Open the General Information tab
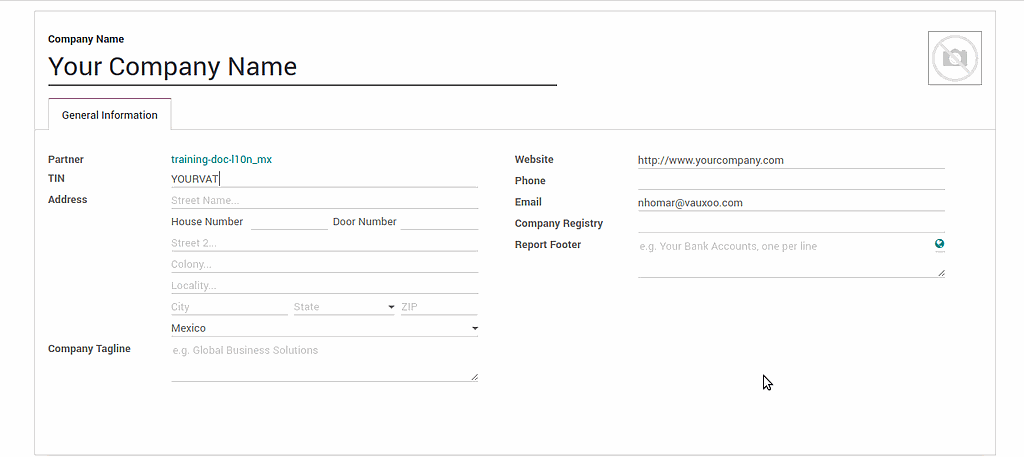 click(109, 115)
